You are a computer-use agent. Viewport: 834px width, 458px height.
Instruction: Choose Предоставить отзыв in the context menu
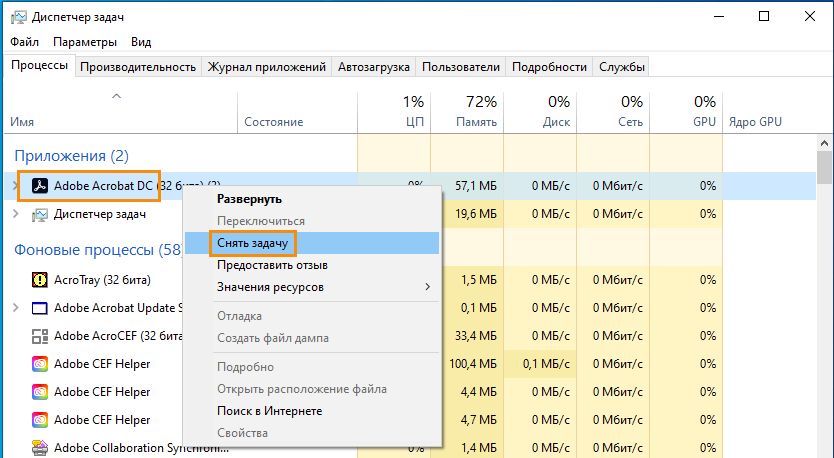[312, 265]
